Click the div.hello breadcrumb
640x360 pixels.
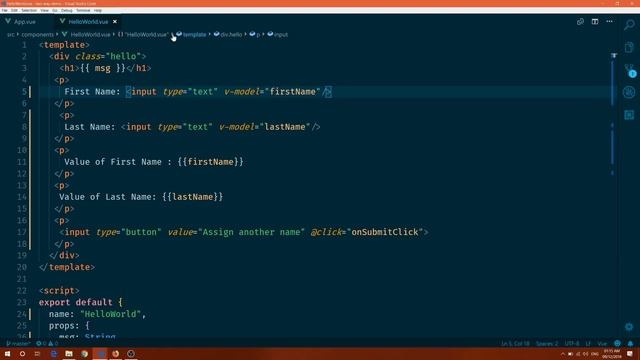[228, 35]
